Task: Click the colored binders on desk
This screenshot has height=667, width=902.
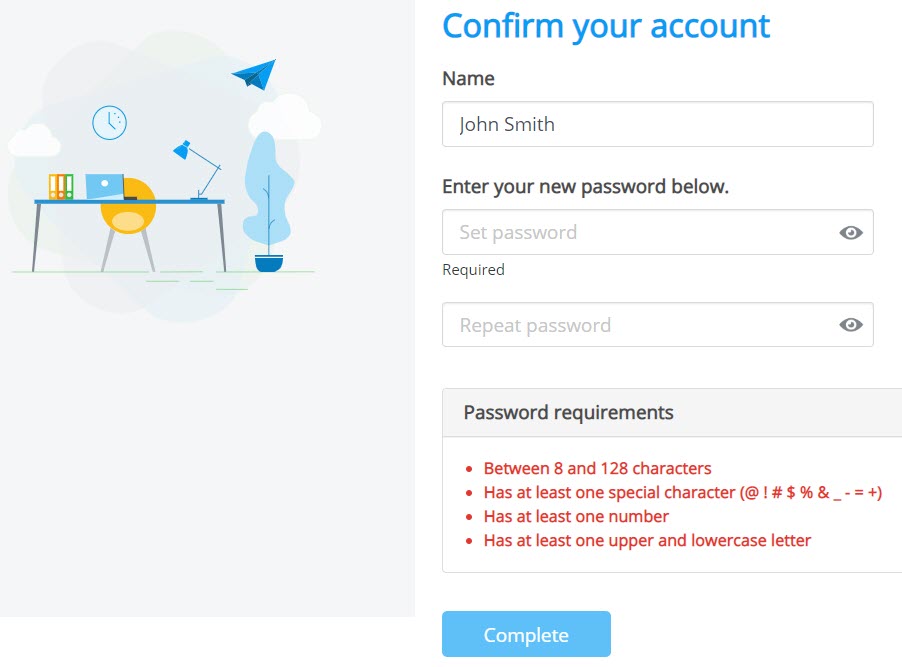Action: coord(61,186)
